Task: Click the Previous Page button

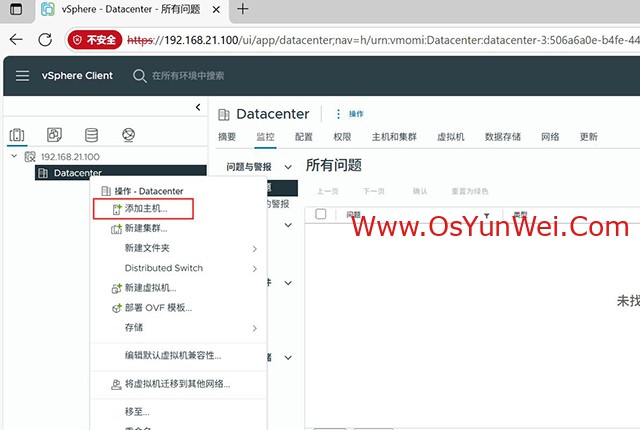Action: [x=328, y=191]
